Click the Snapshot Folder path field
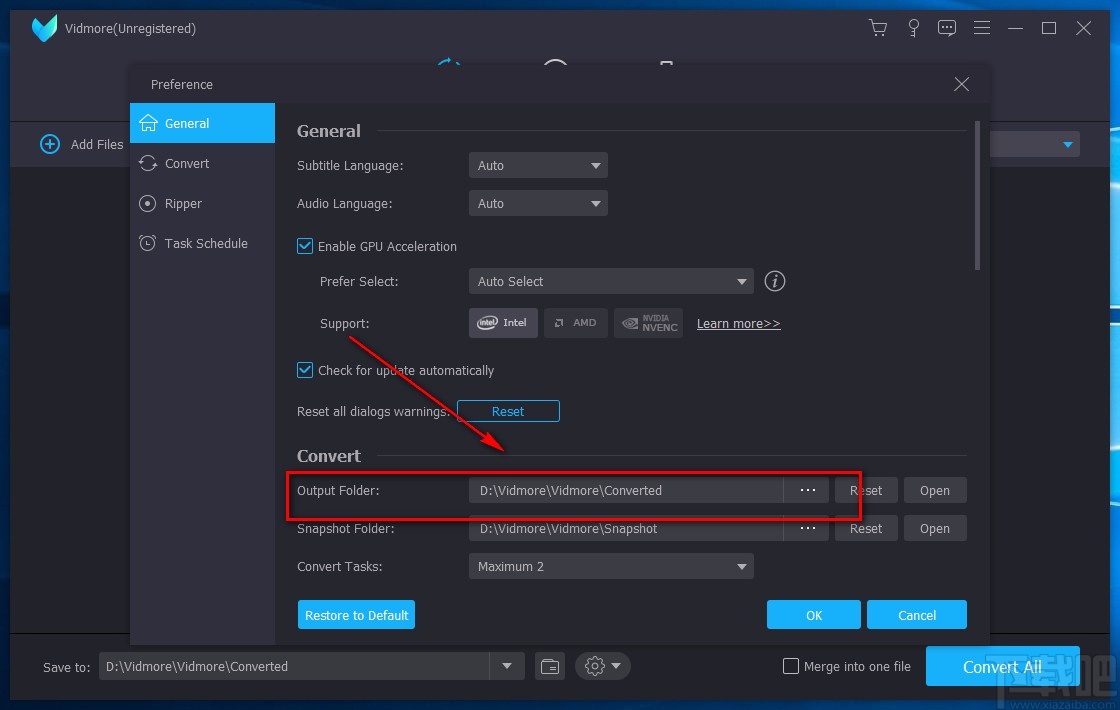Viewport: 1120px width, 710px height. tap(626, 529)
